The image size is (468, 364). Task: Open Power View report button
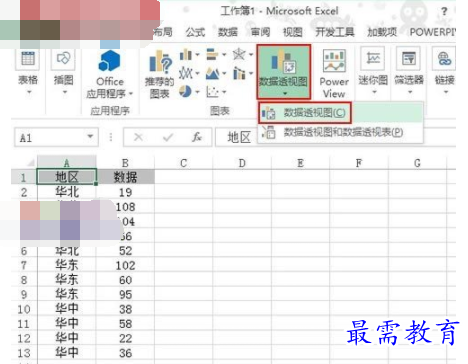pyautogui.click(x=334, y=73)
